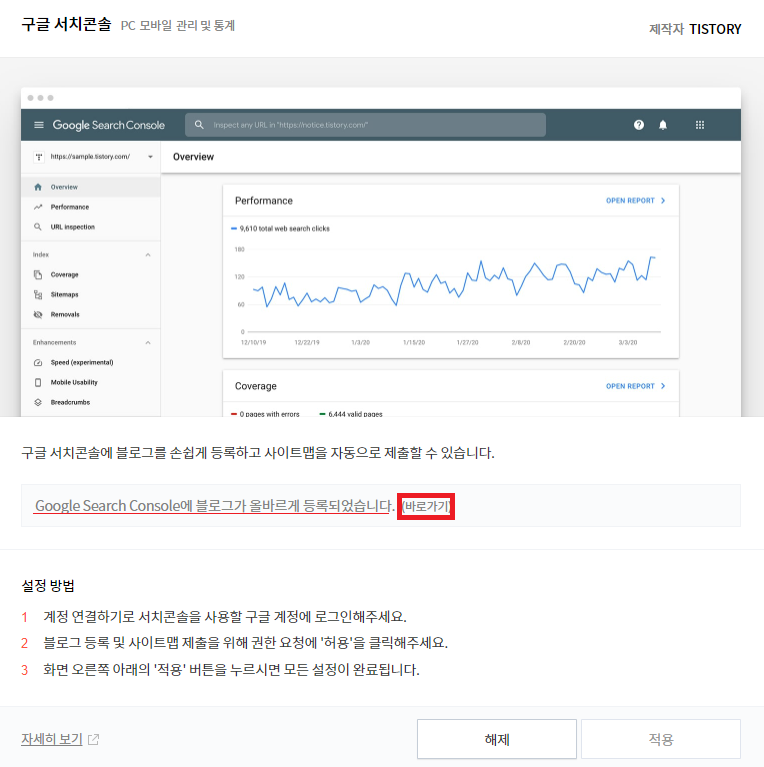Click the 구글 서치콘솔 plugin title
764x767 pixels.
point(67,24)
